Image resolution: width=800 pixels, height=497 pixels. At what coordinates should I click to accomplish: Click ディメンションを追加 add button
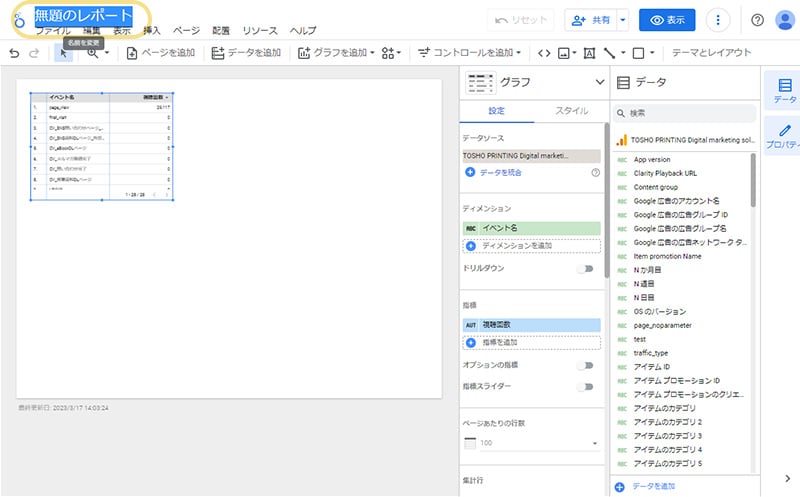[531, 246]
